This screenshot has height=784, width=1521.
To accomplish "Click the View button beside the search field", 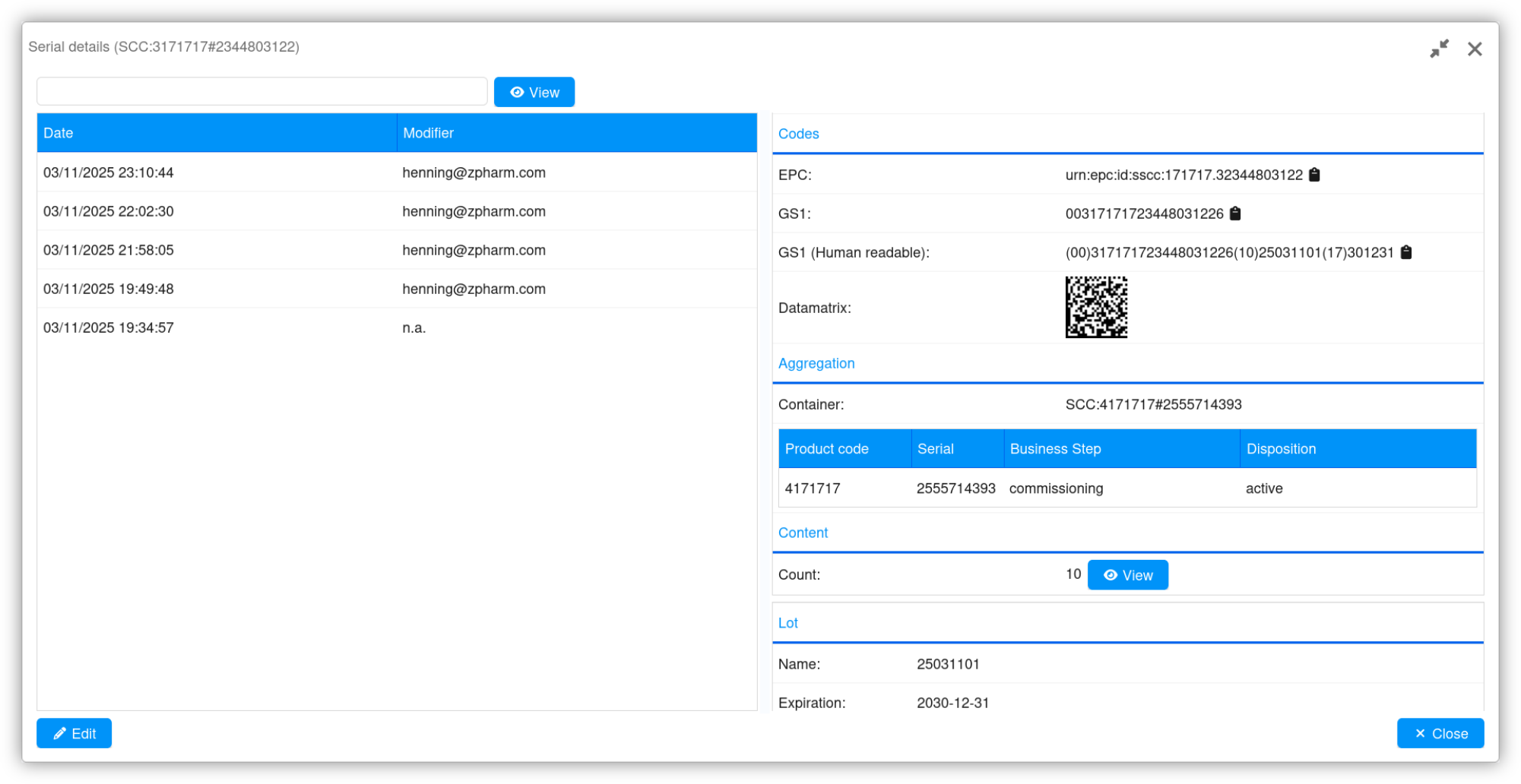I will click(534, 92).
